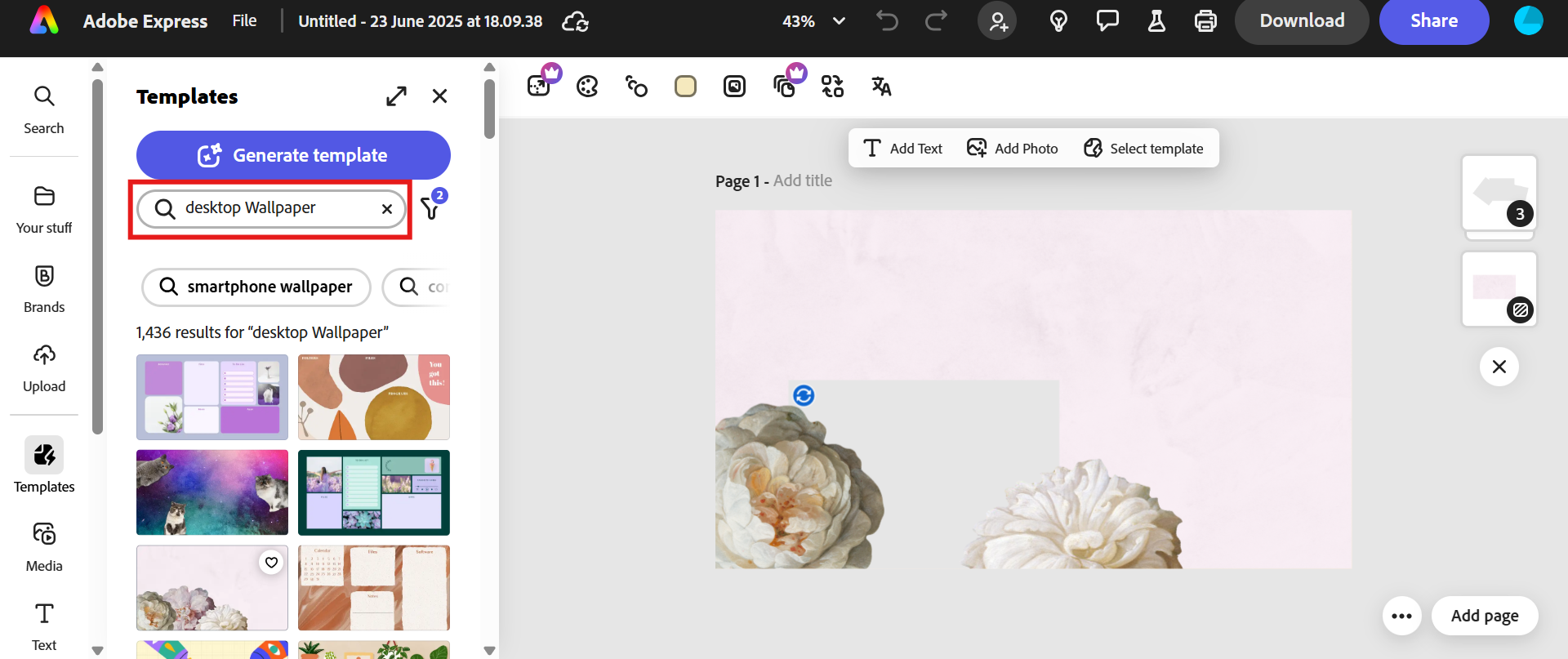The width and height of the screenshot is (1568, 659).
Task: Click the translate toolbar icon
Action: tap(881, 86)
